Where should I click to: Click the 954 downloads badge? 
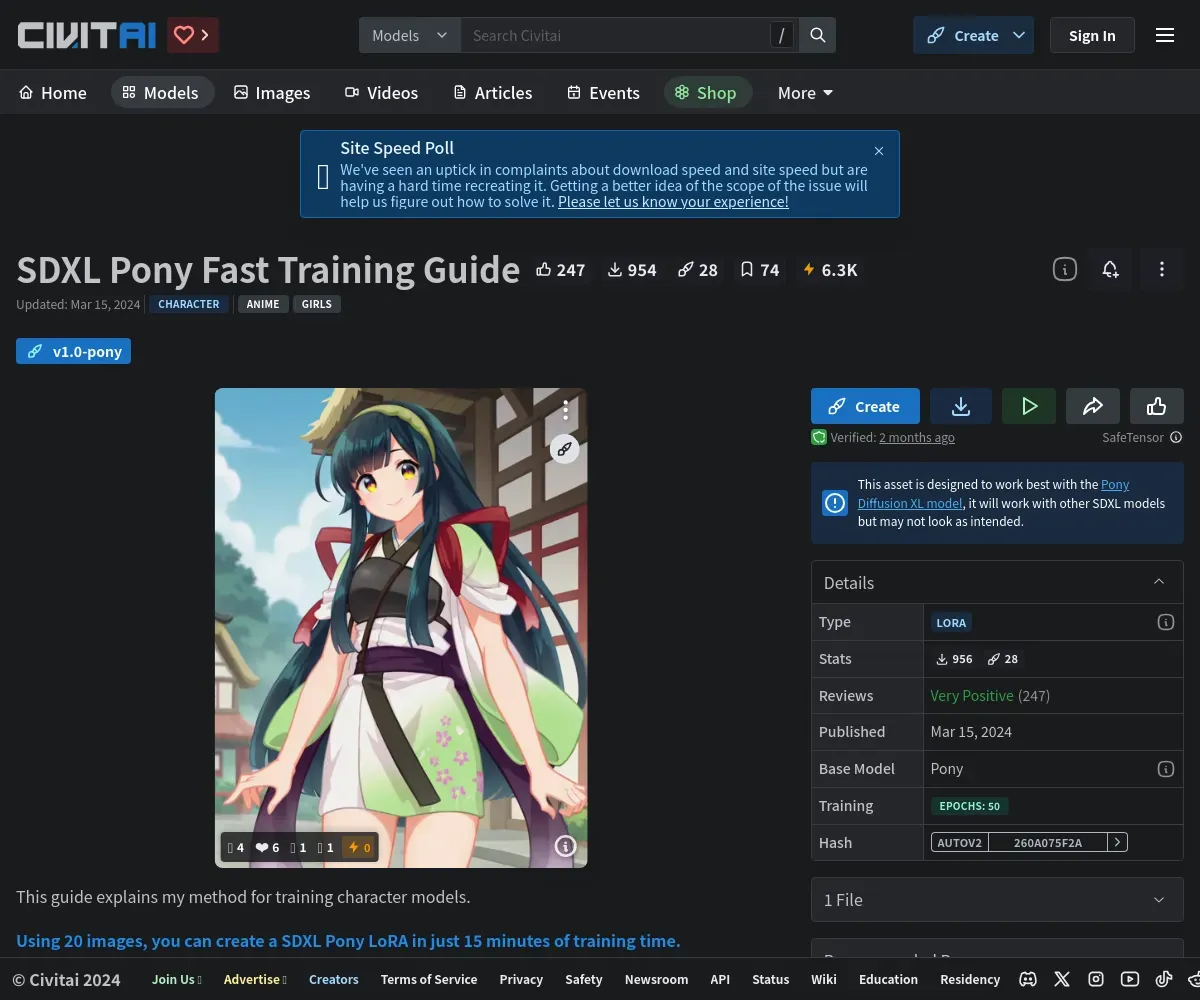632,270
